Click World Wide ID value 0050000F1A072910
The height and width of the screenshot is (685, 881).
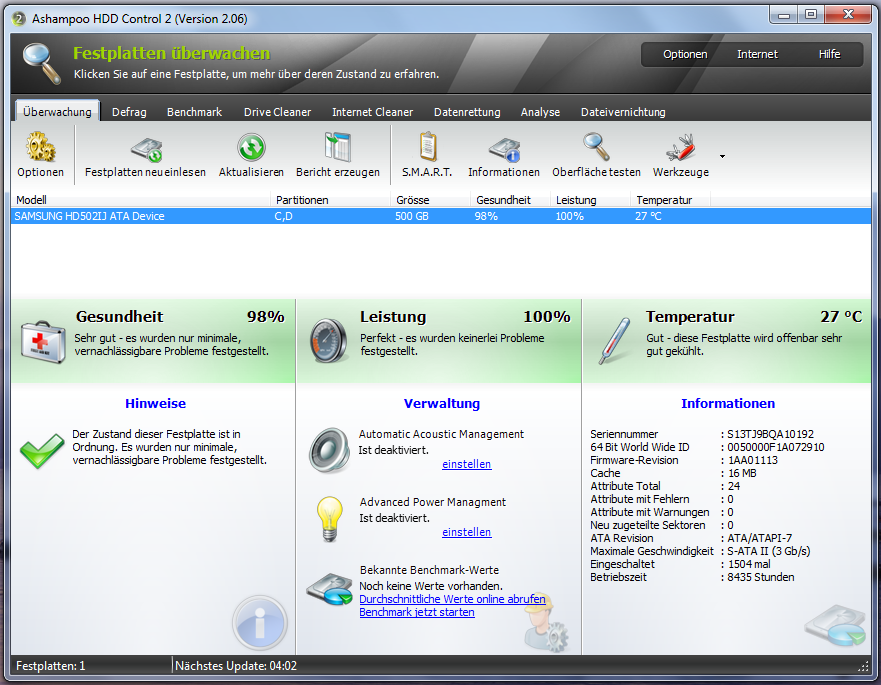pos(776,447)
